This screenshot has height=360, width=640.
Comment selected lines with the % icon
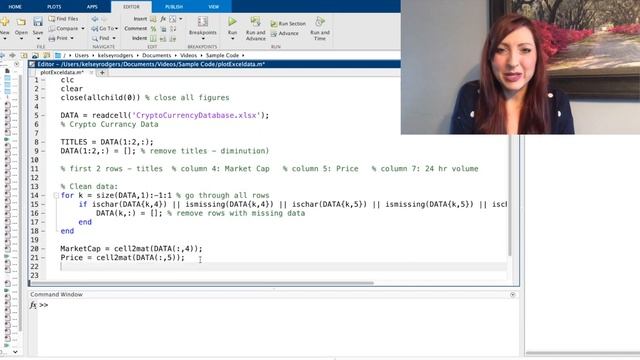pos(153,29)
